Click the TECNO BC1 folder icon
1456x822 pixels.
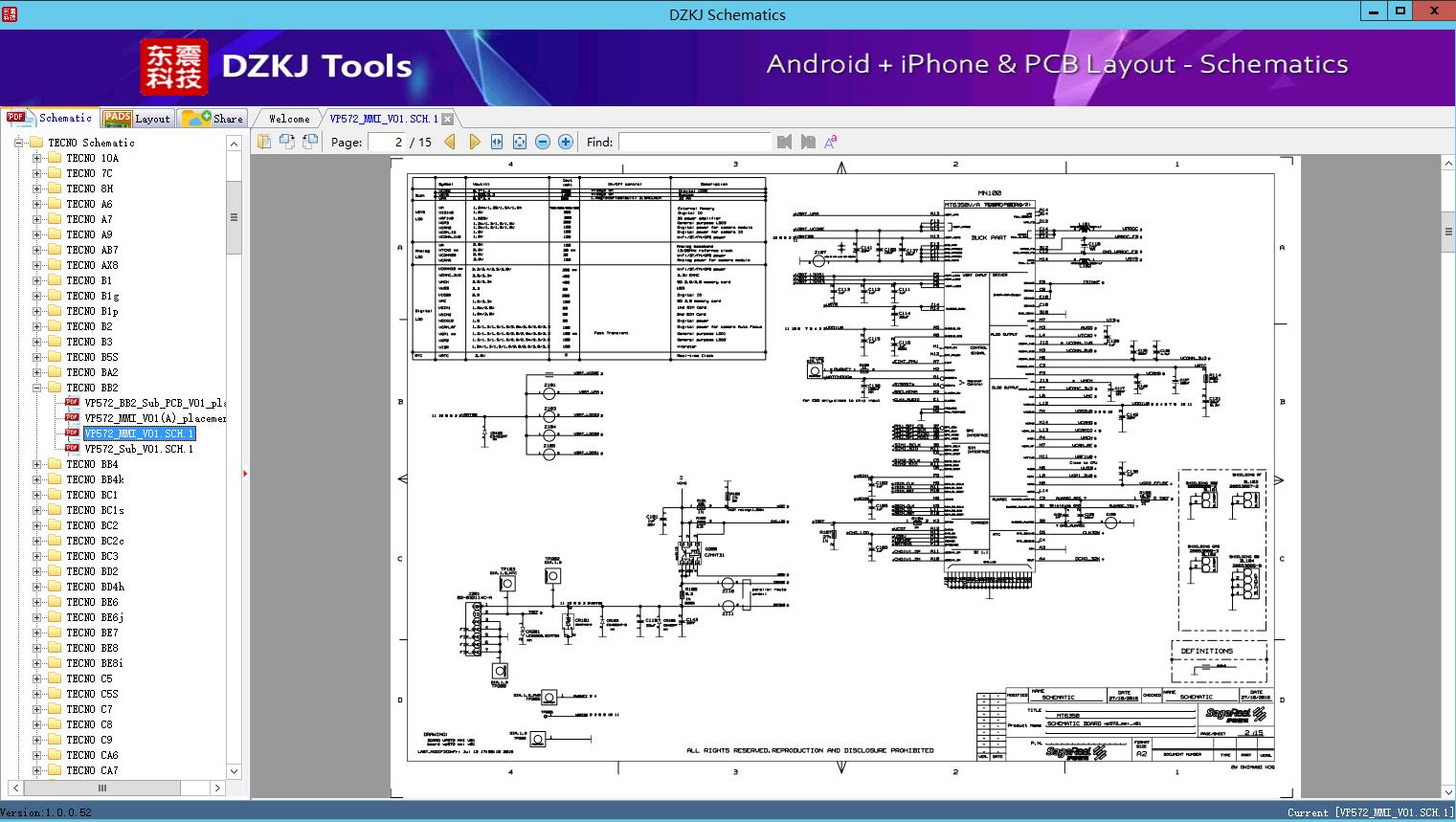[x=55, y=495]
